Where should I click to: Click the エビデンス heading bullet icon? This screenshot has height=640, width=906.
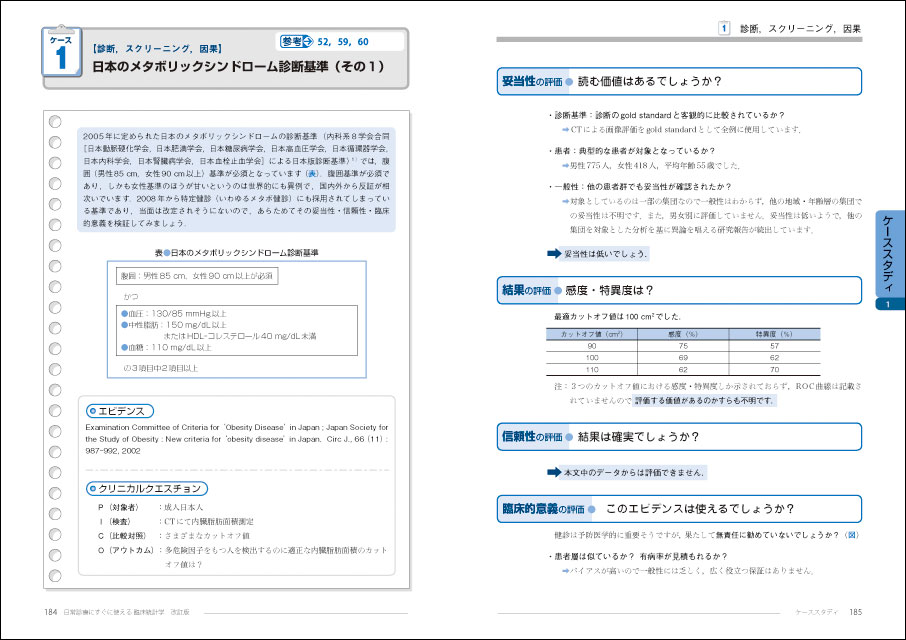(92, 411)
